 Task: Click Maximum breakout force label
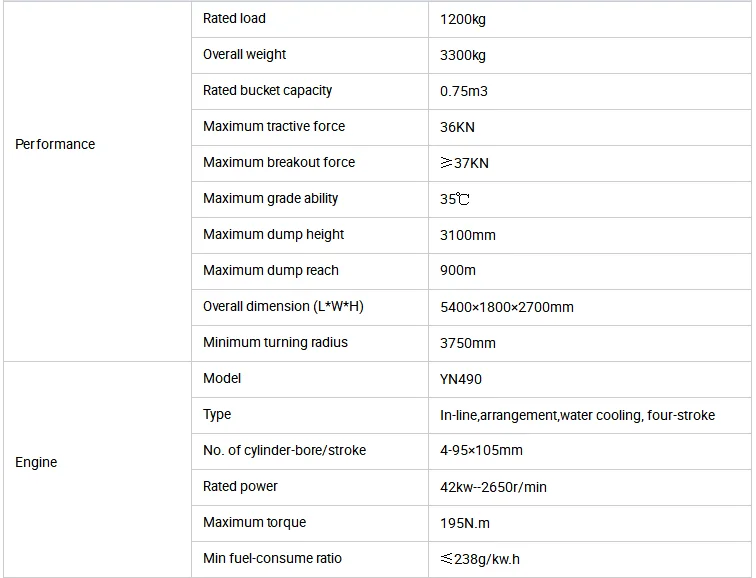[278, 162]
